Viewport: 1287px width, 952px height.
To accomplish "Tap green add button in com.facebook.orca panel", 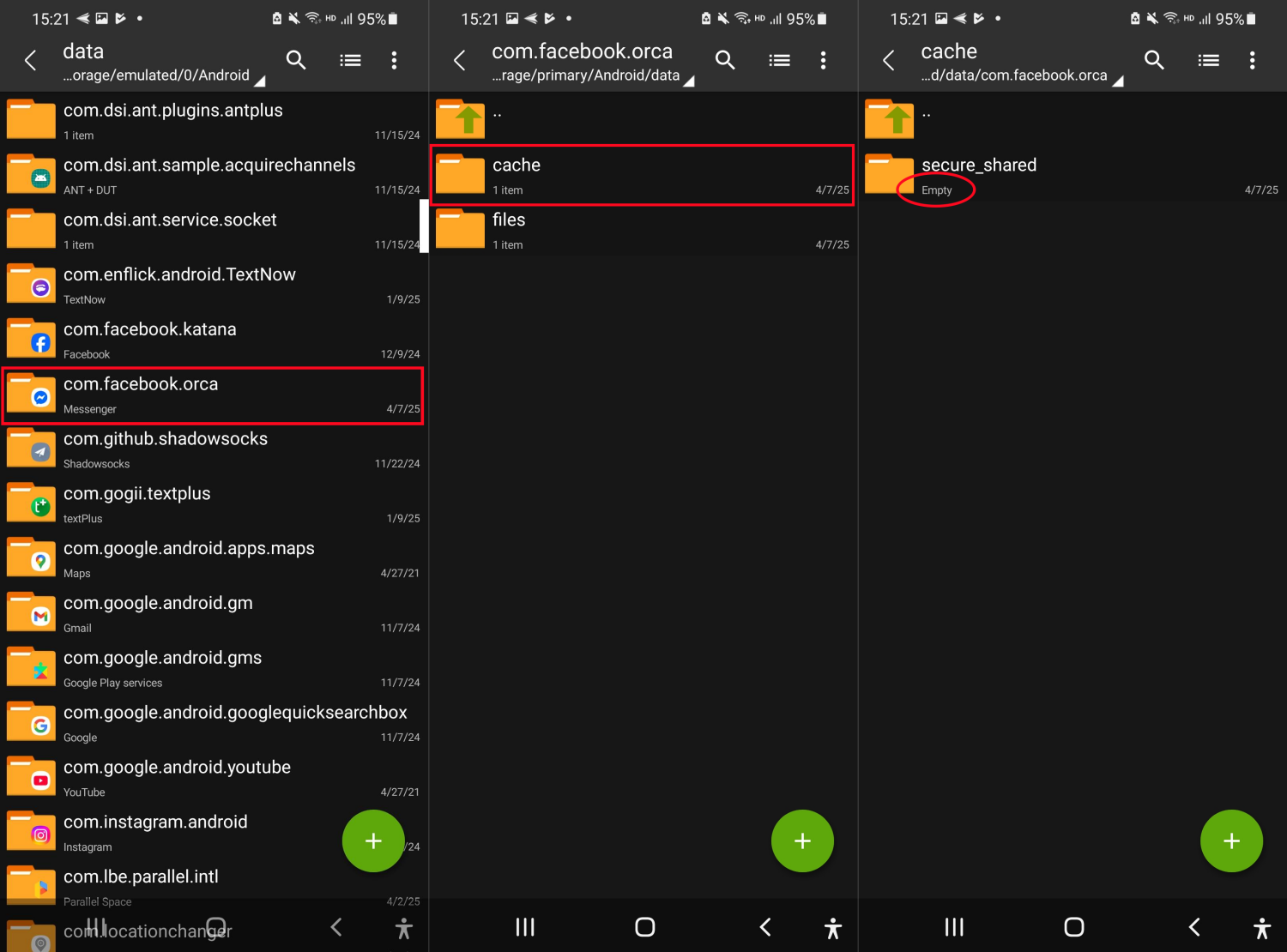I will [802, 841].
